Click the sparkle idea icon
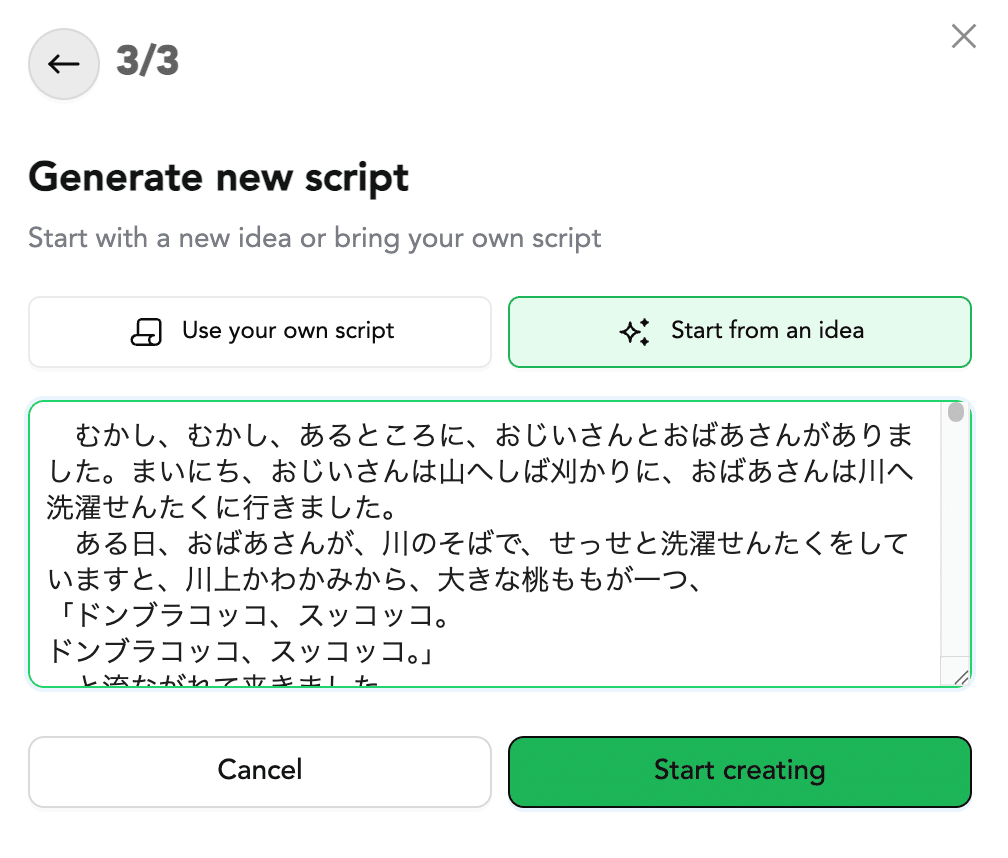This screenshot has width=1008, height=858. tap(634, 332)
